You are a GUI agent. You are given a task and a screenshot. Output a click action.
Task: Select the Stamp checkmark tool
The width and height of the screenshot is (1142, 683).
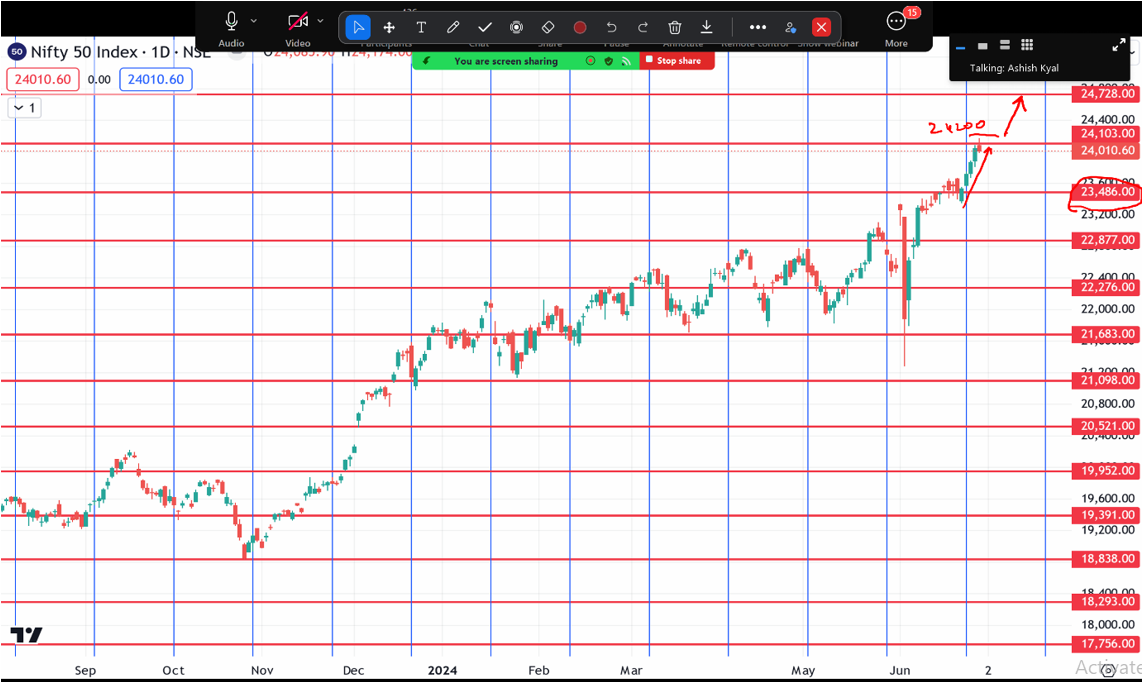(484, 28)
